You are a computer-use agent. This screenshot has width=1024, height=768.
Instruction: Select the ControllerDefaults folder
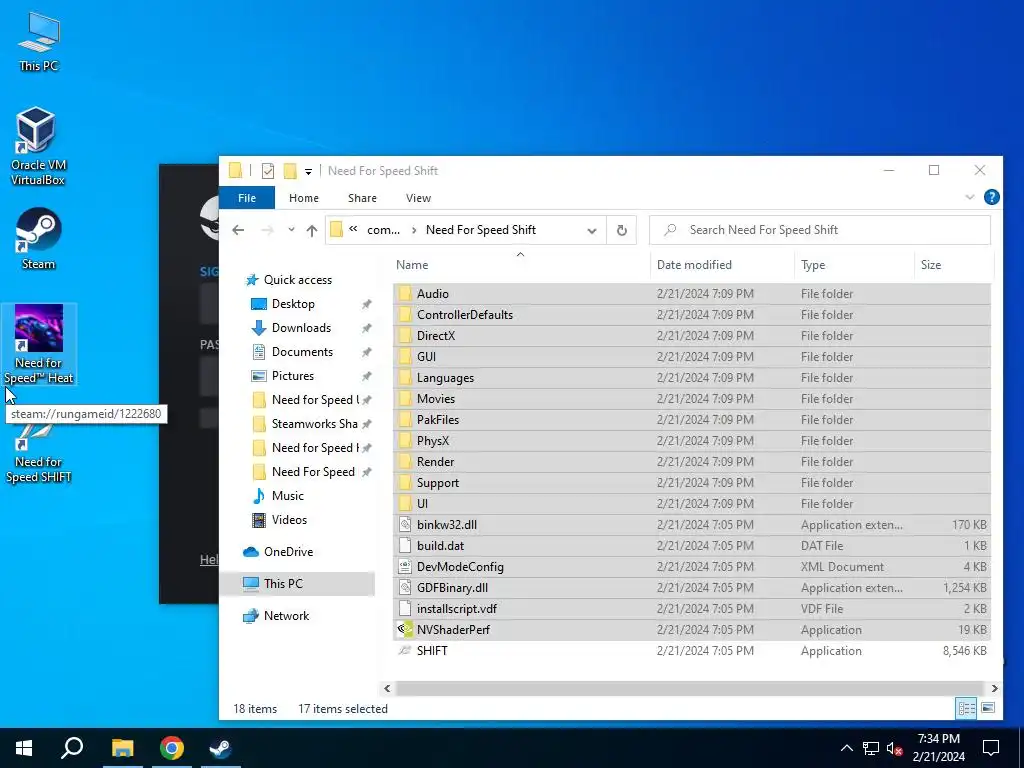click(464, 315)
